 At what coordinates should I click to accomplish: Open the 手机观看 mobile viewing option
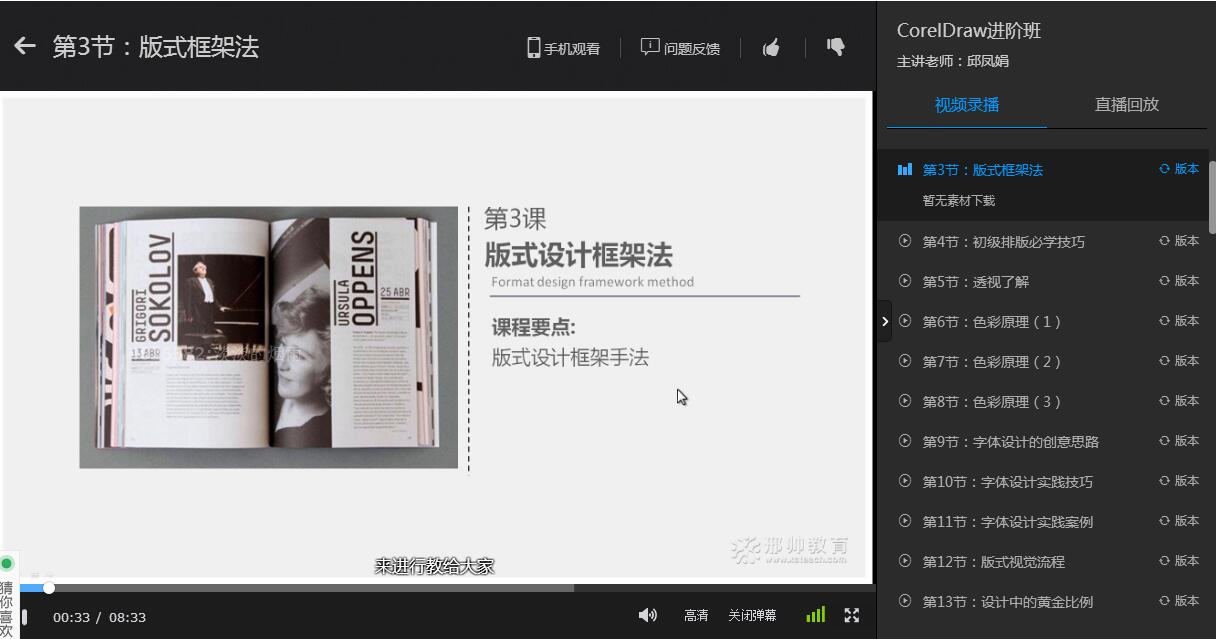pos(564,48)
